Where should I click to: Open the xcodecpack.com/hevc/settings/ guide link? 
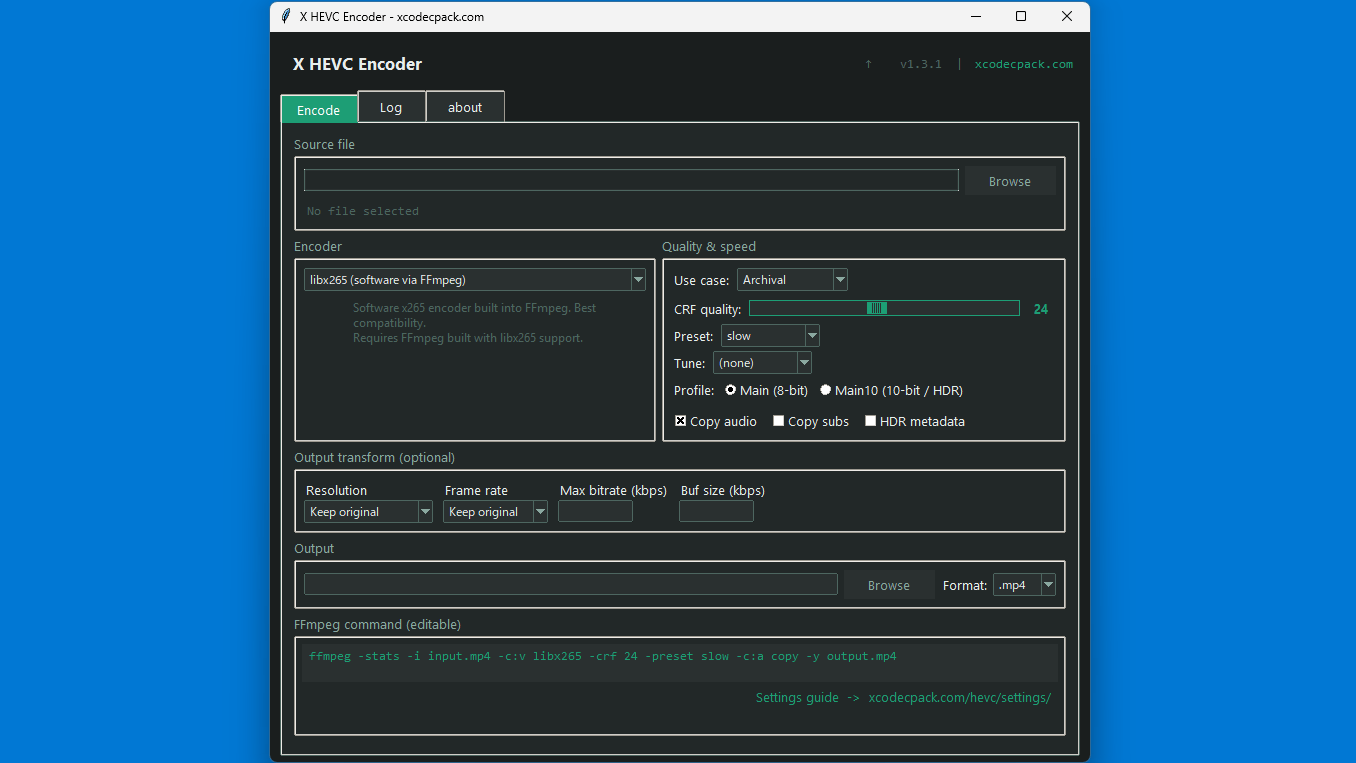pyautogui.click(x=960, y=698)
